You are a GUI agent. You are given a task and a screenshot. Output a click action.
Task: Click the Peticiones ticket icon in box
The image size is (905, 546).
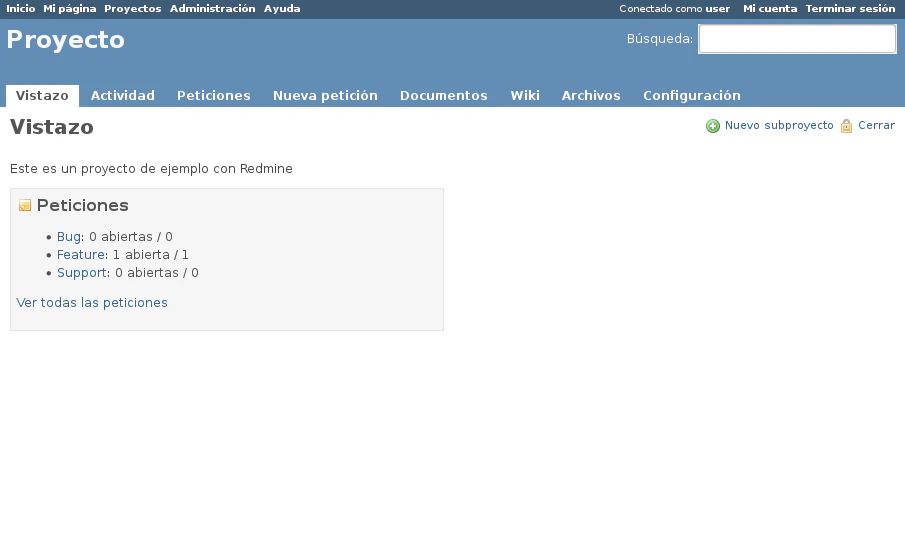click(25, 206)
